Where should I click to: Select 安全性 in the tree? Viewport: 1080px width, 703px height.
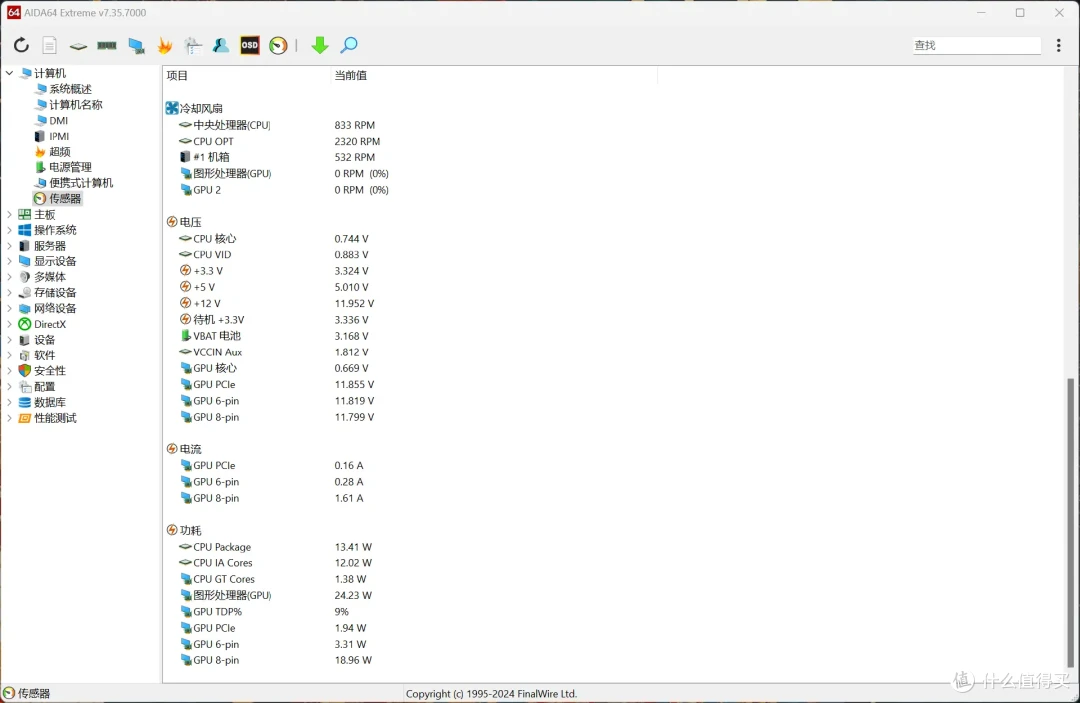click(50, 371)
